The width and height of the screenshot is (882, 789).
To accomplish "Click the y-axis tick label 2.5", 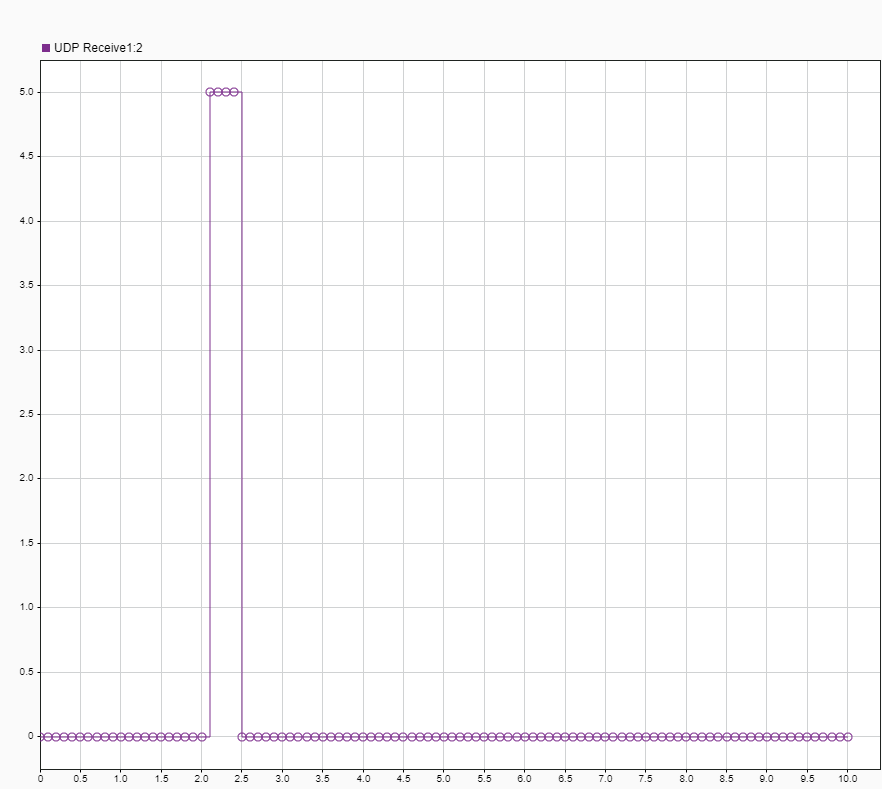I will pos(26,414).
